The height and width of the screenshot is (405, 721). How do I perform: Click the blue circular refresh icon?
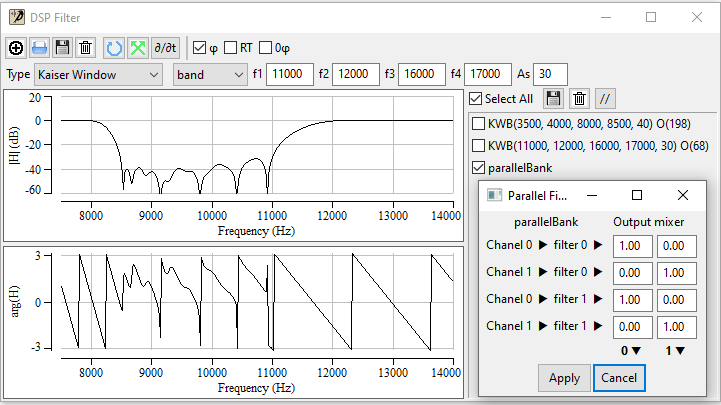[x=114, y=47]
